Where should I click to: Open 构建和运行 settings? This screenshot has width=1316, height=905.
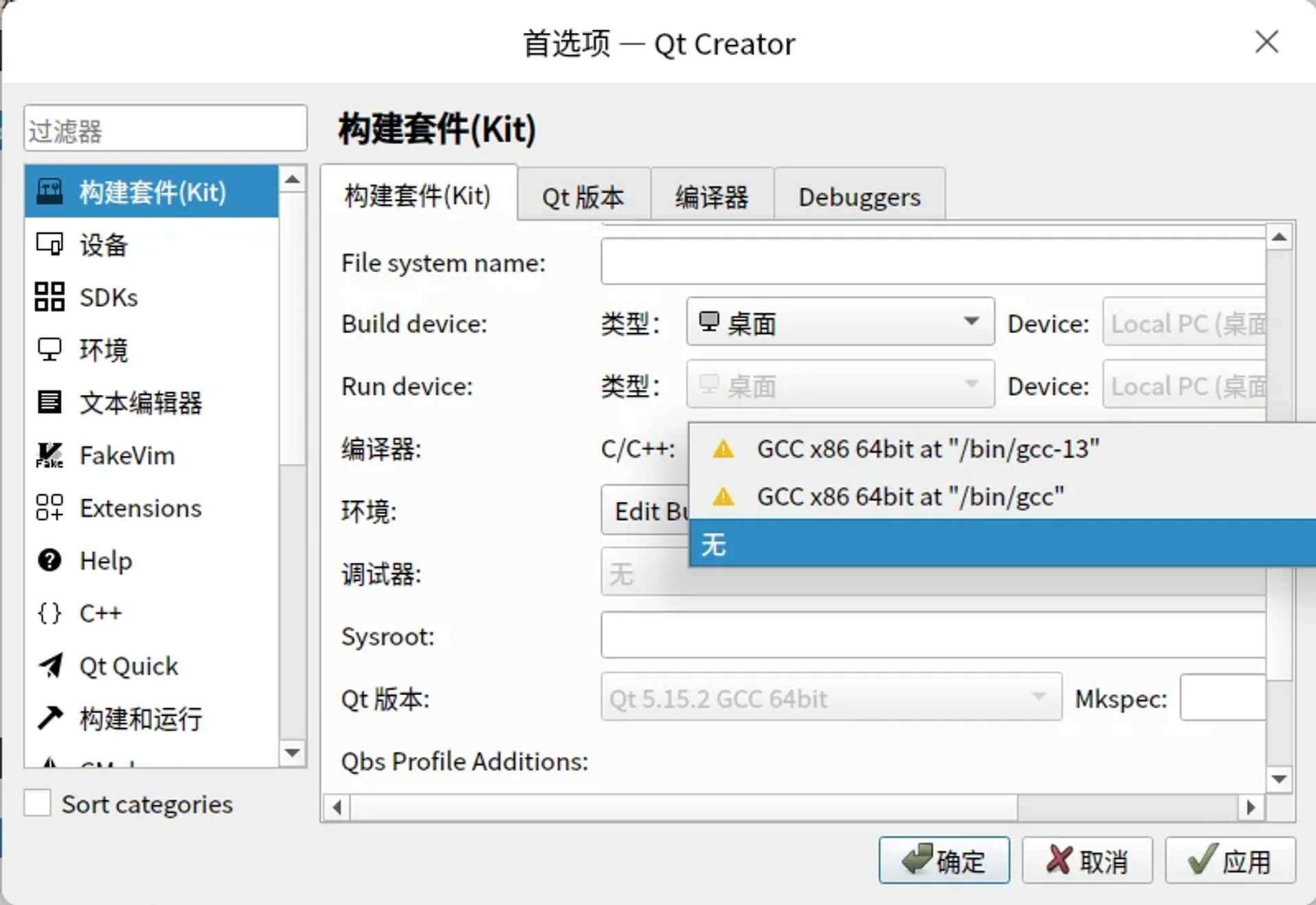coord(141,719)
